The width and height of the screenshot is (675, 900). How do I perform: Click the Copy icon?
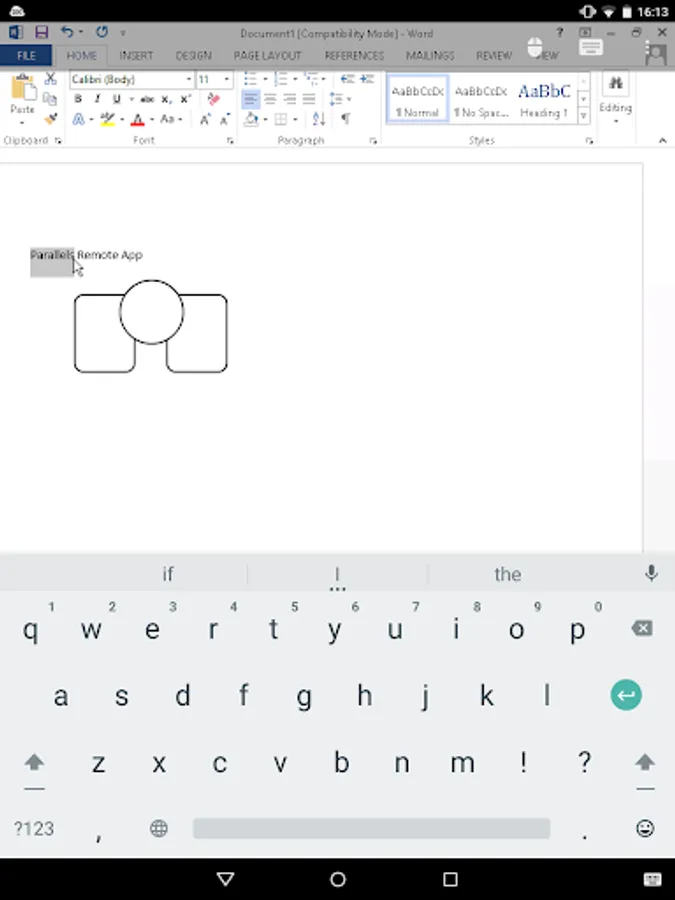[51, 99]
